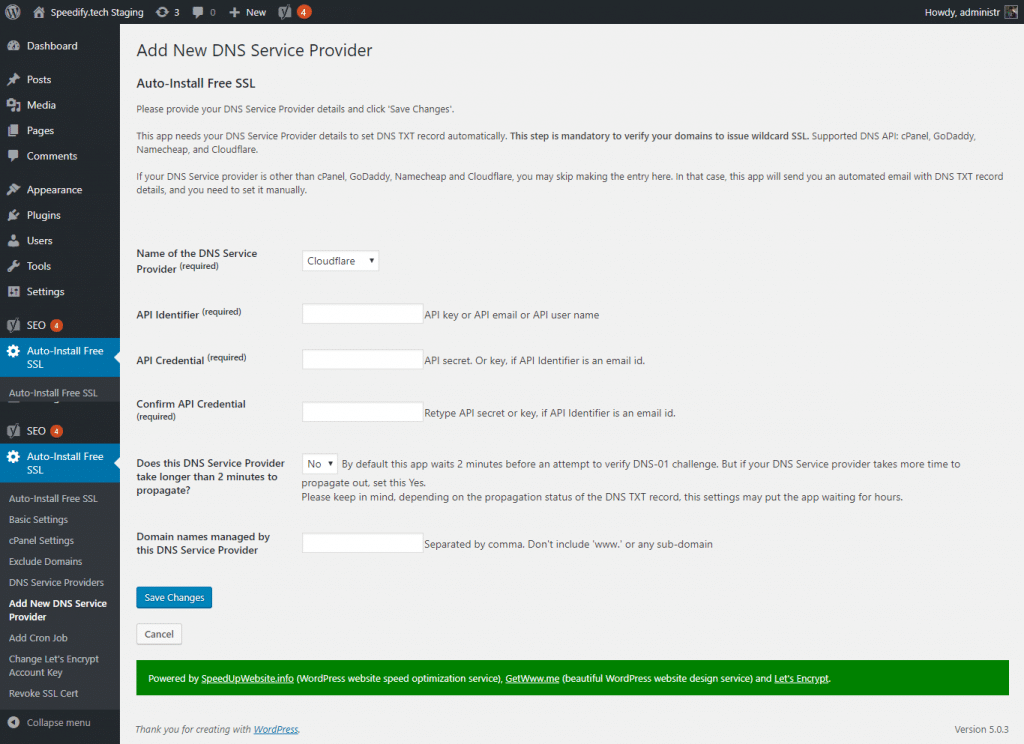The width and height of the screenshot is (1024, 744).
Task: Open the Let's Encrypt footer link
Action: [x=801, y=678]
